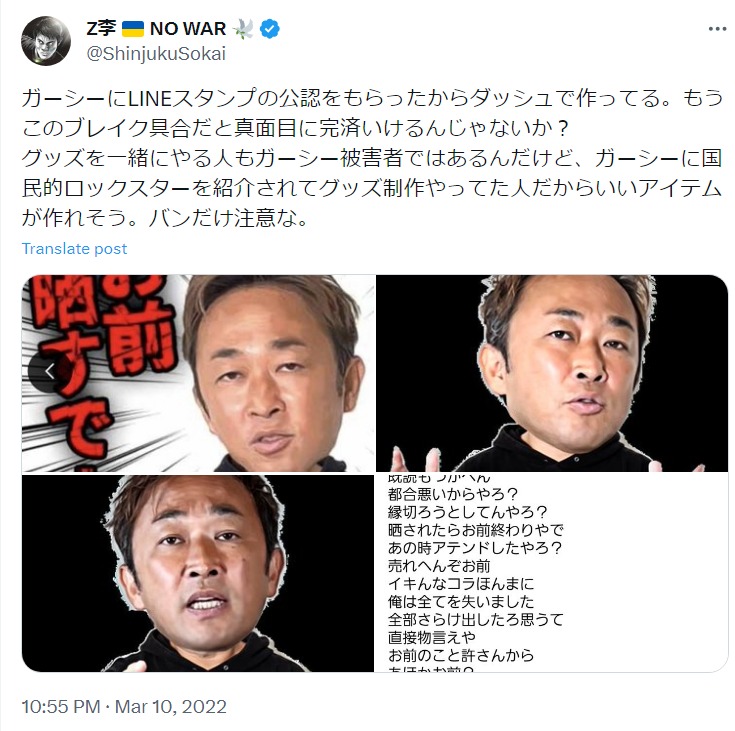Click the dove emoji after NO WAR

coord(243,29)
